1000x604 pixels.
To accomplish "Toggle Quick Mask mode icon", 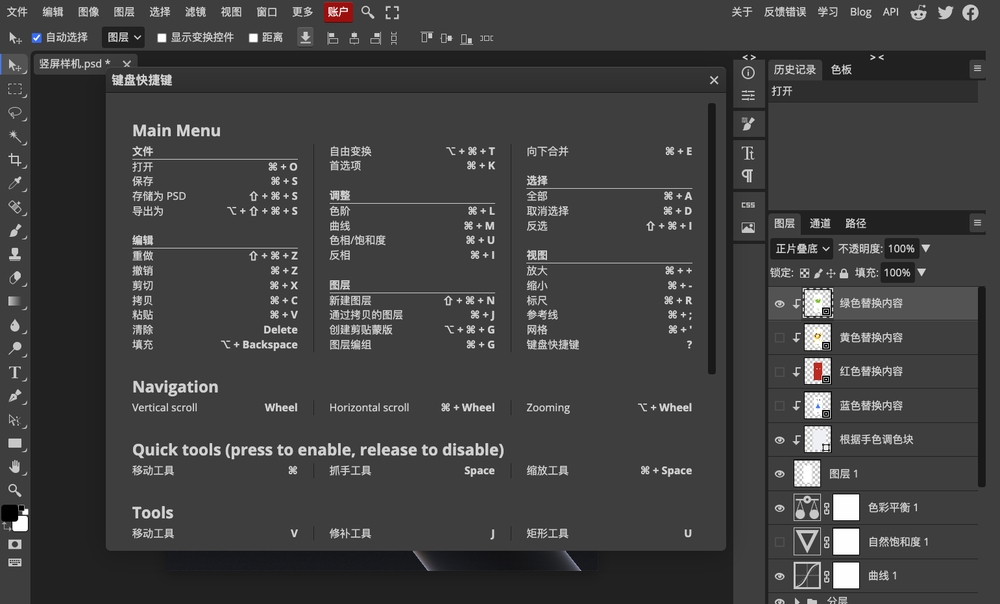I will (15, 544).
